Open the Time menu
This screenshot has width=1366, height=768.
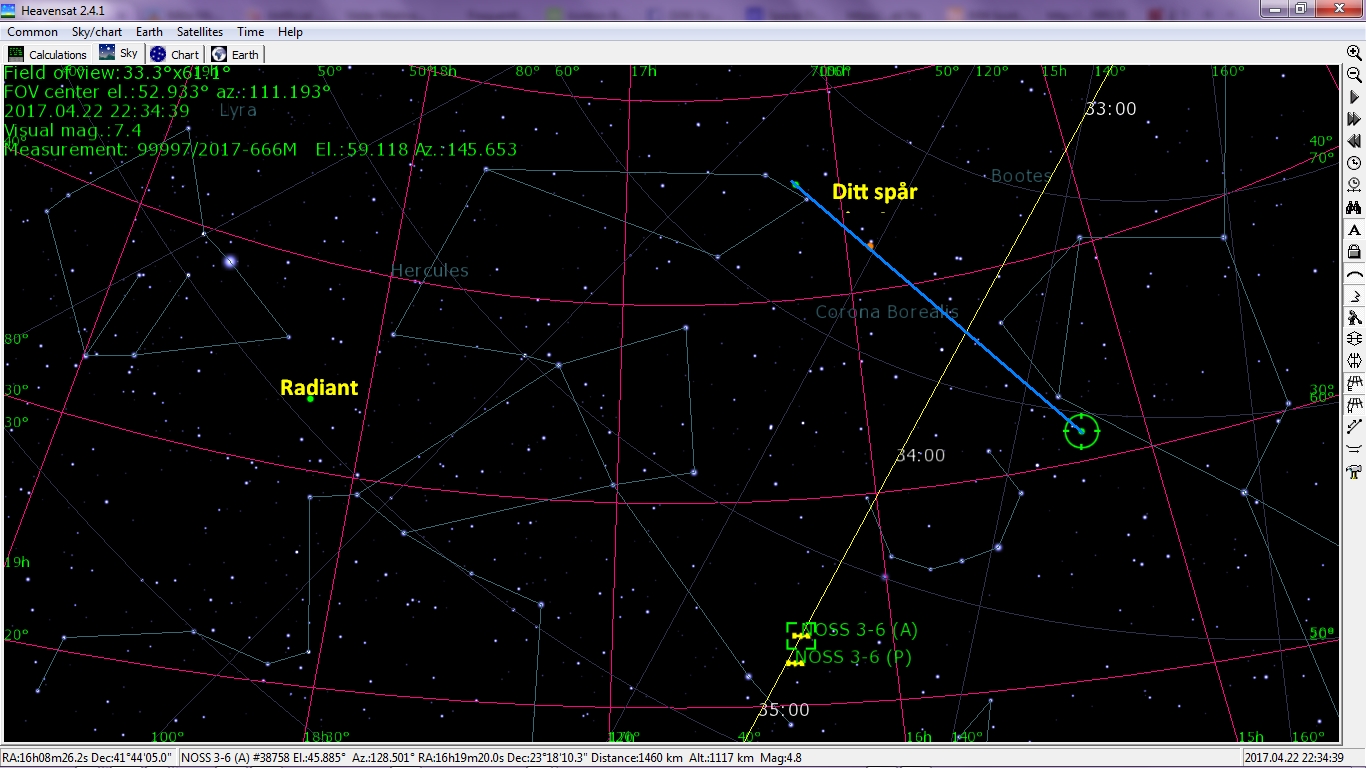point(250,32)
